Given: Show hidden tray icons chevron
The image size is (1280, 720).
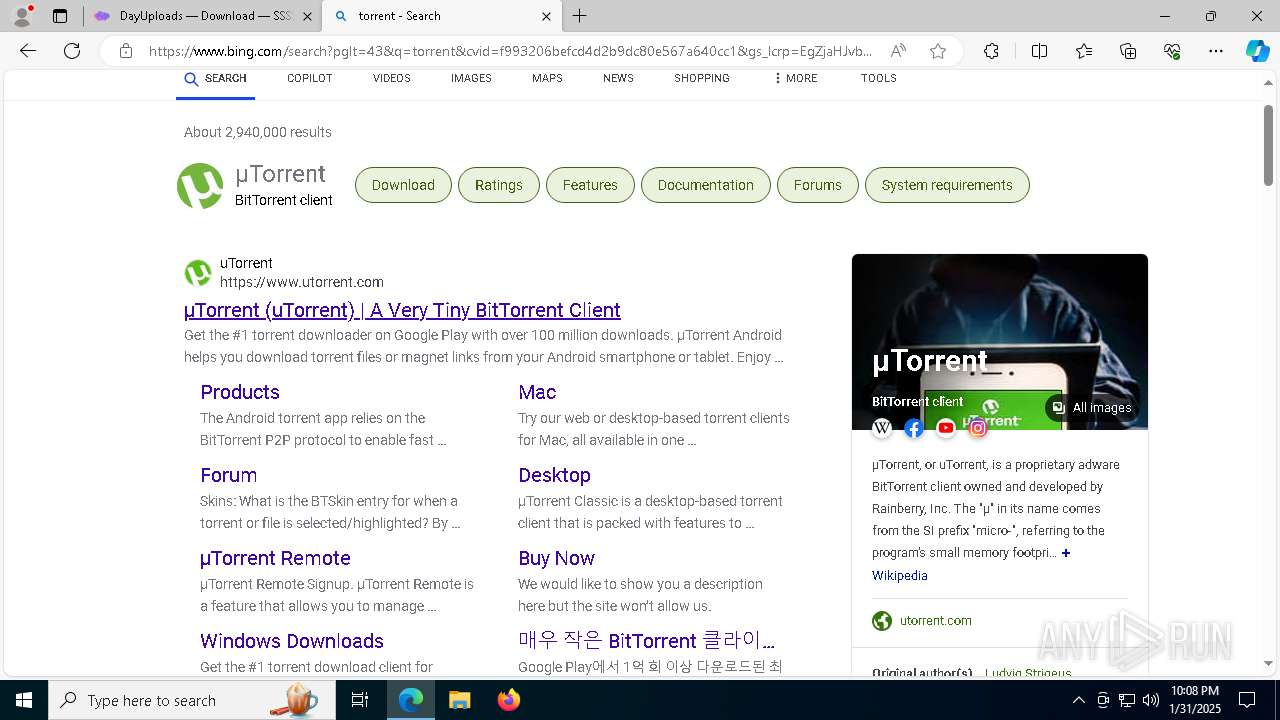Looking at the screenshot, I should click(1078, 700).
